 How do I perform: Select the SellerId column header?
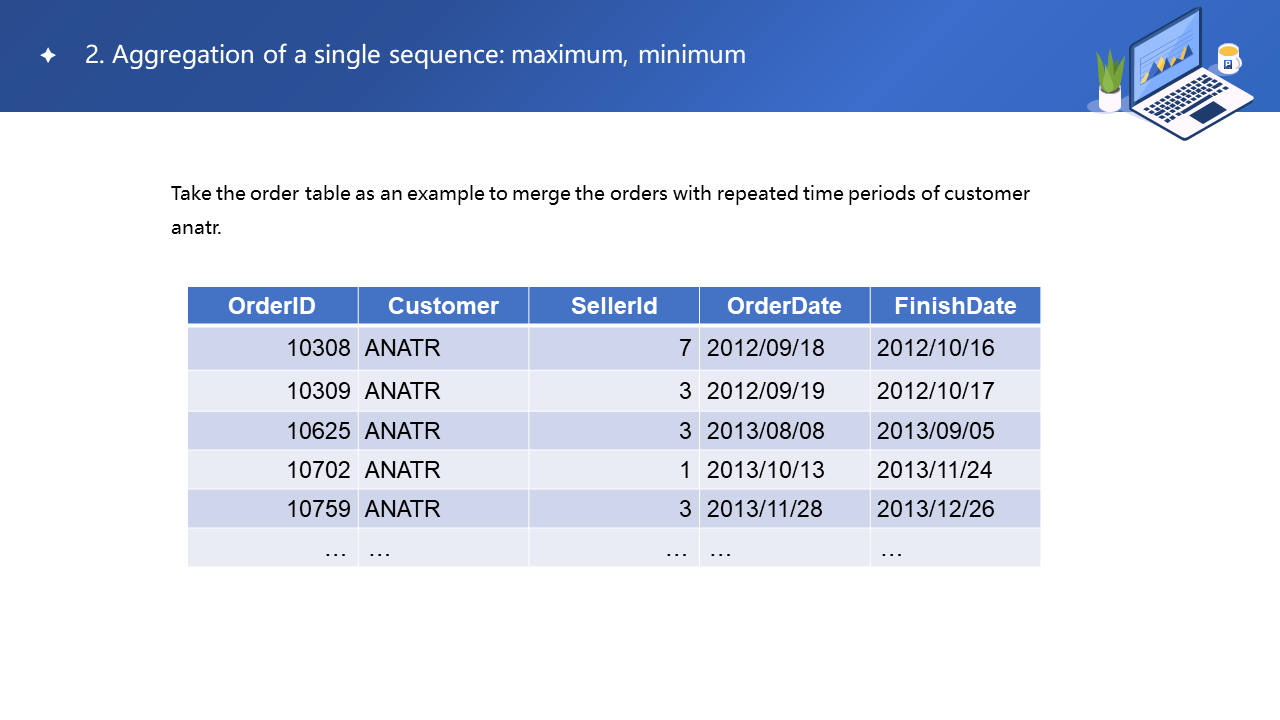(614, 306)
